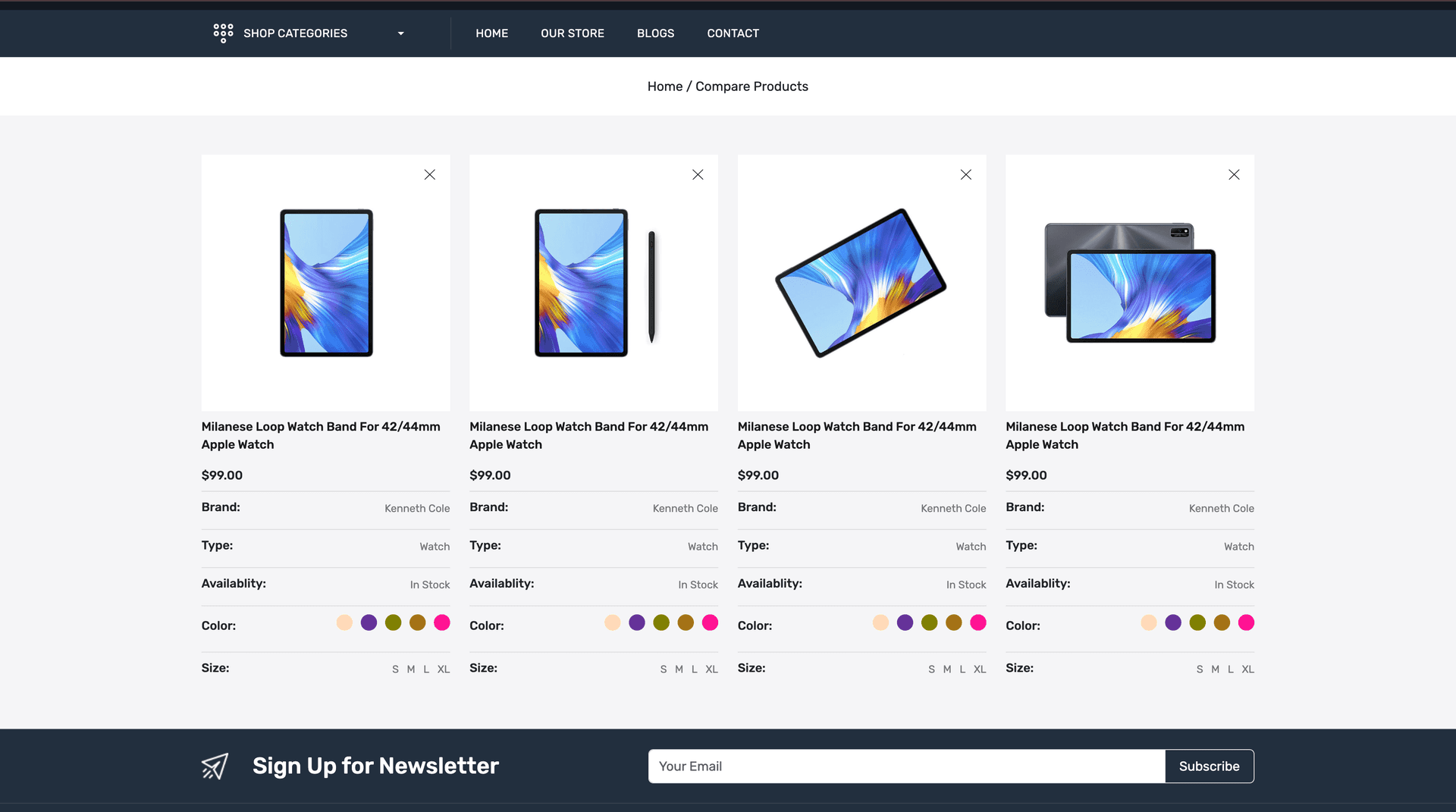Select size XL for the first product
The height and width of the screenshot is (812, 1456).
[x=444, y=669]
